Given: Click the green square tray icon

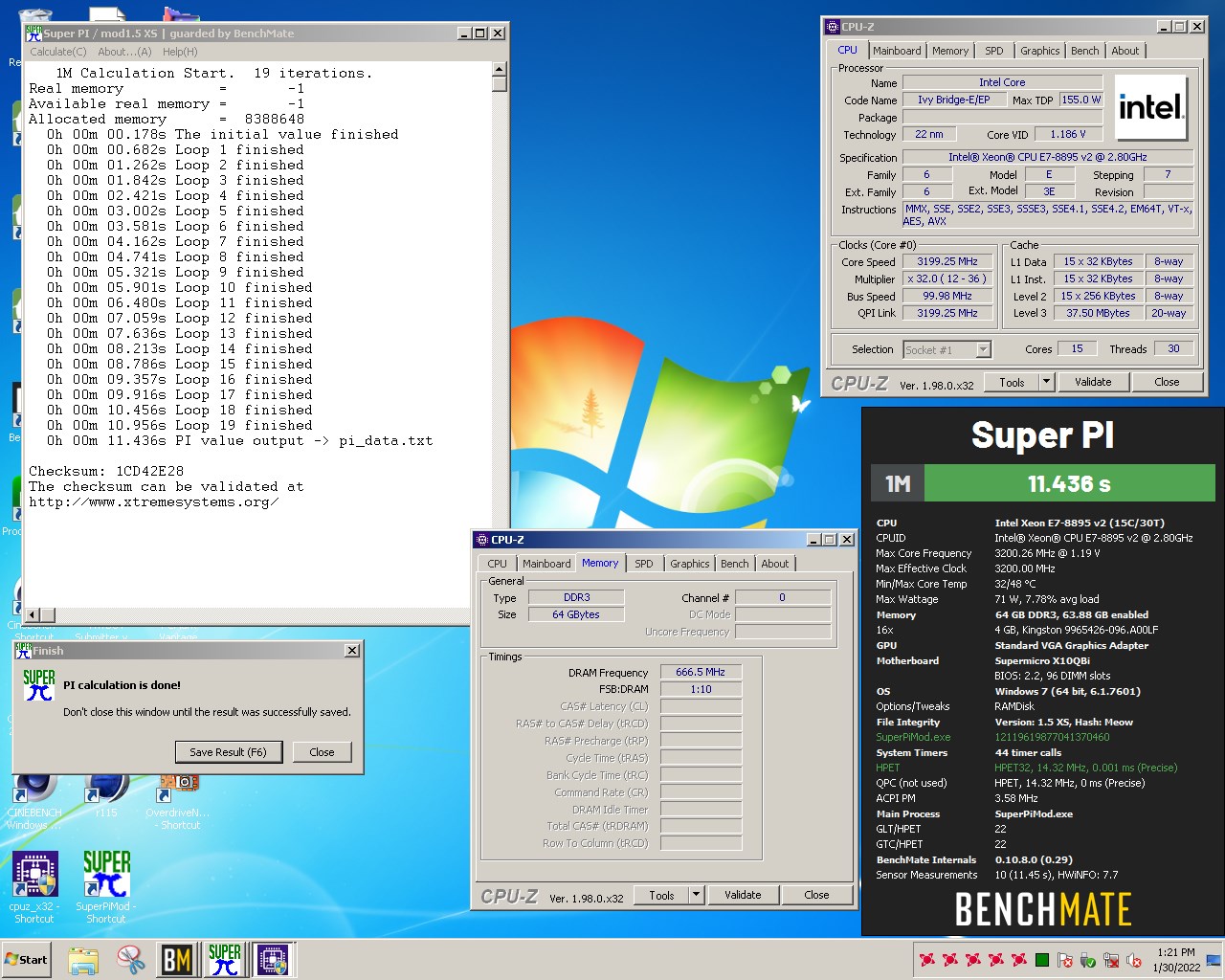Looking at the screenshot, I should click(1042, 960).
